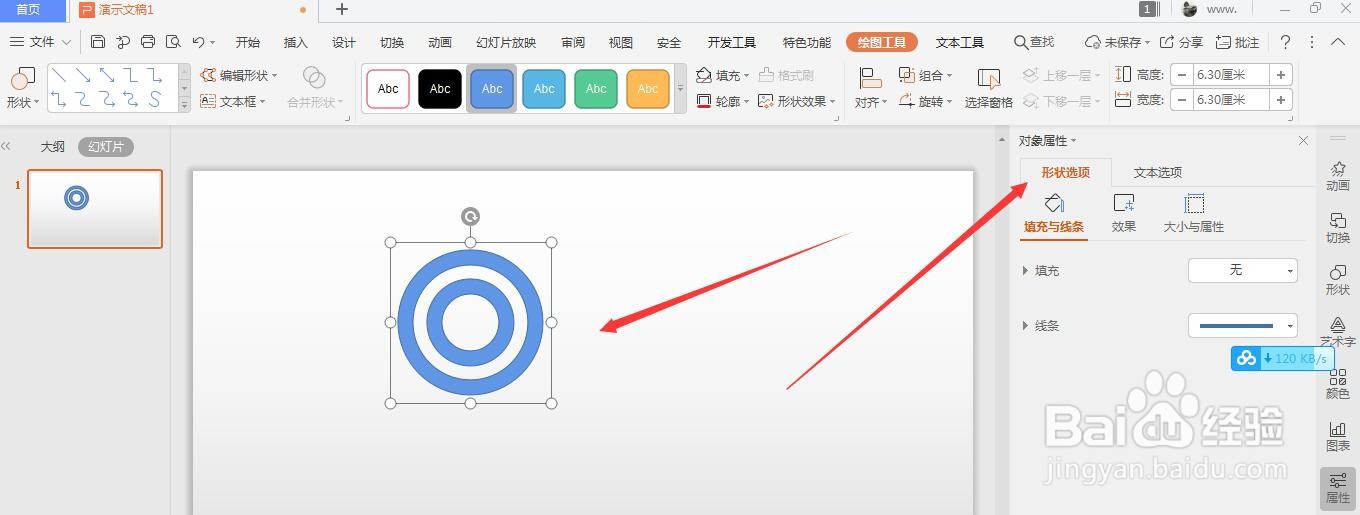Viewport: 1360px width, 515px height.
Task: Open the 开始 ribbon tab
Action: point(248,42)
